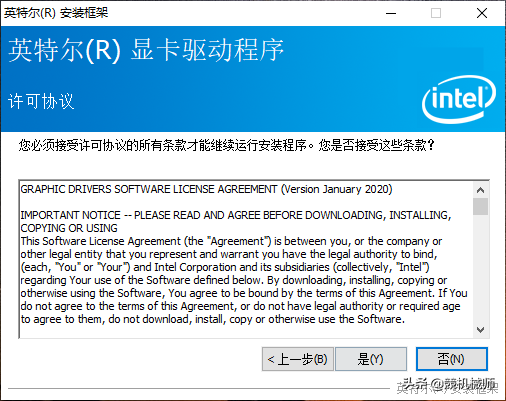Accept the license with 是(Y)
This screenshot has width=506, height=401.
(x=371, y=359)
